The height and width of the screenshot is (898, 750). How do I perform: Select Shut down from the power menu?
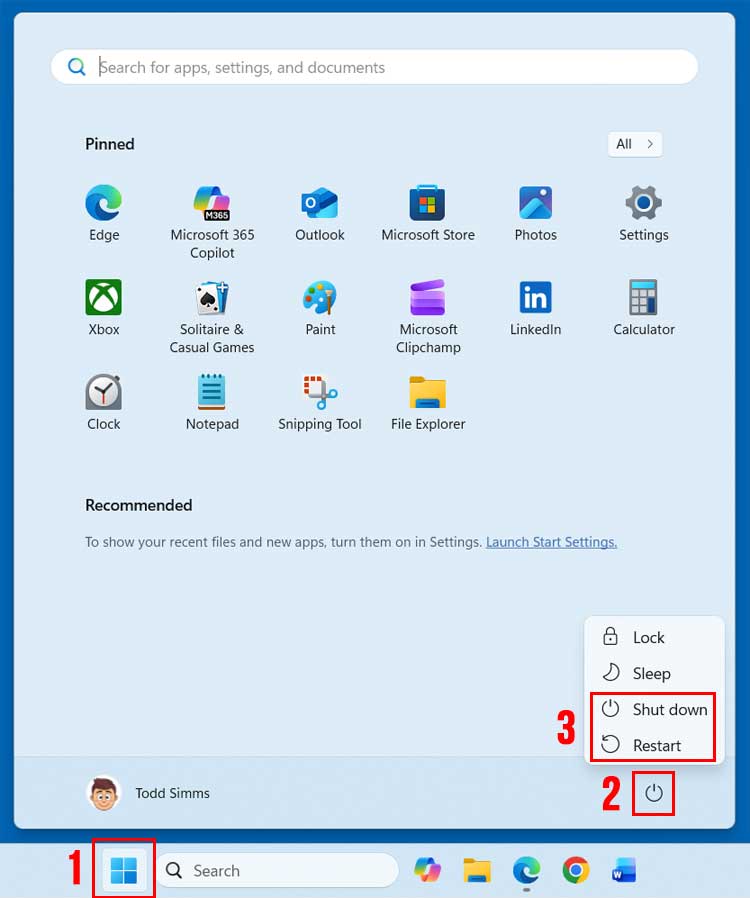pos(654,709)
